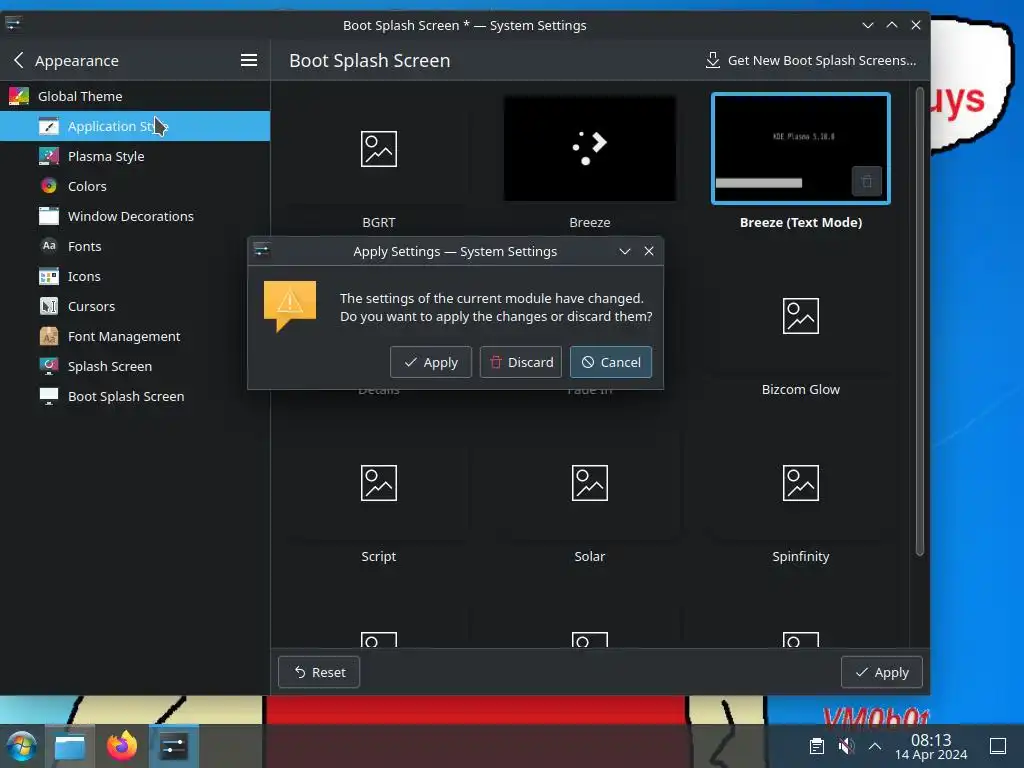This screenshot has width=1024, height=768.
Task: Click the Font Management icon
Action: (x=48, y=336)
